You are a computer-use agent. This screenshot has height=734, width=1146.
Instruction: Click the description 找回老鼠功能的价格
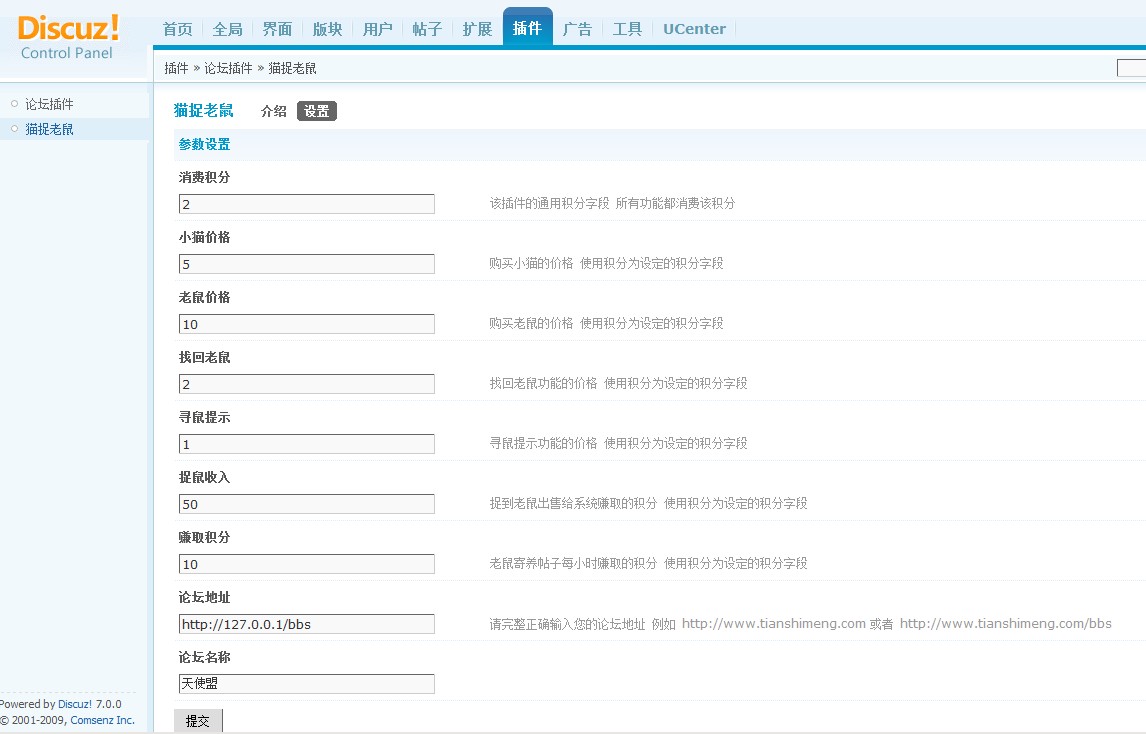(543, 383)
